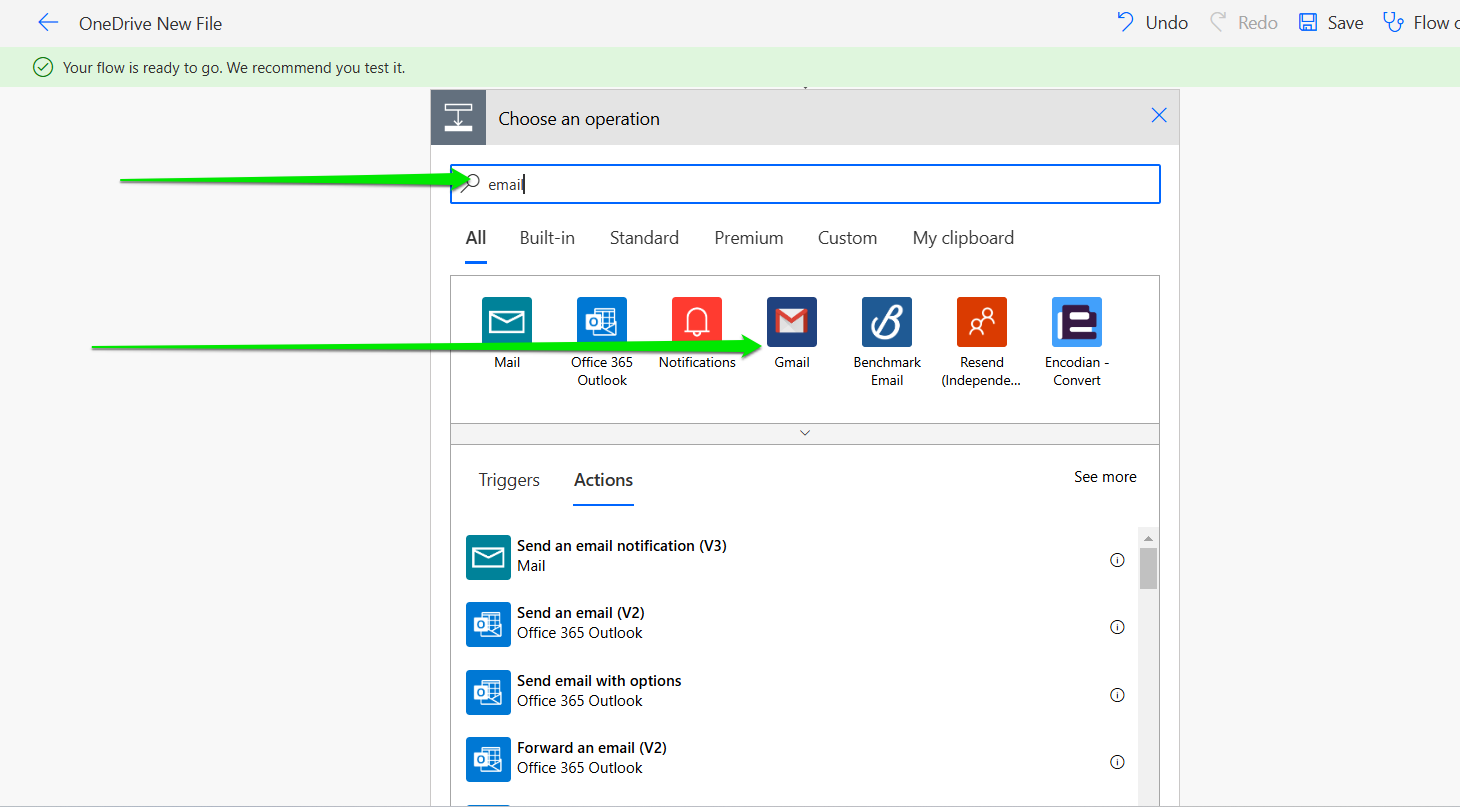
Task: Click the actions list scrollbar thumb
Action: click(1149, 568)
